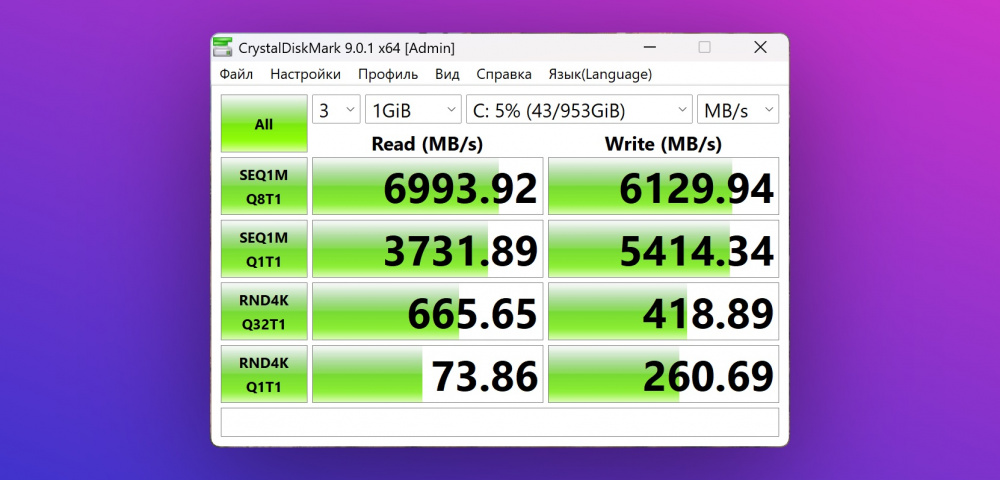The height and width of the screenshot is (480, 1000).
Task: Open the Язык(Language) menu
Action: 600,75
